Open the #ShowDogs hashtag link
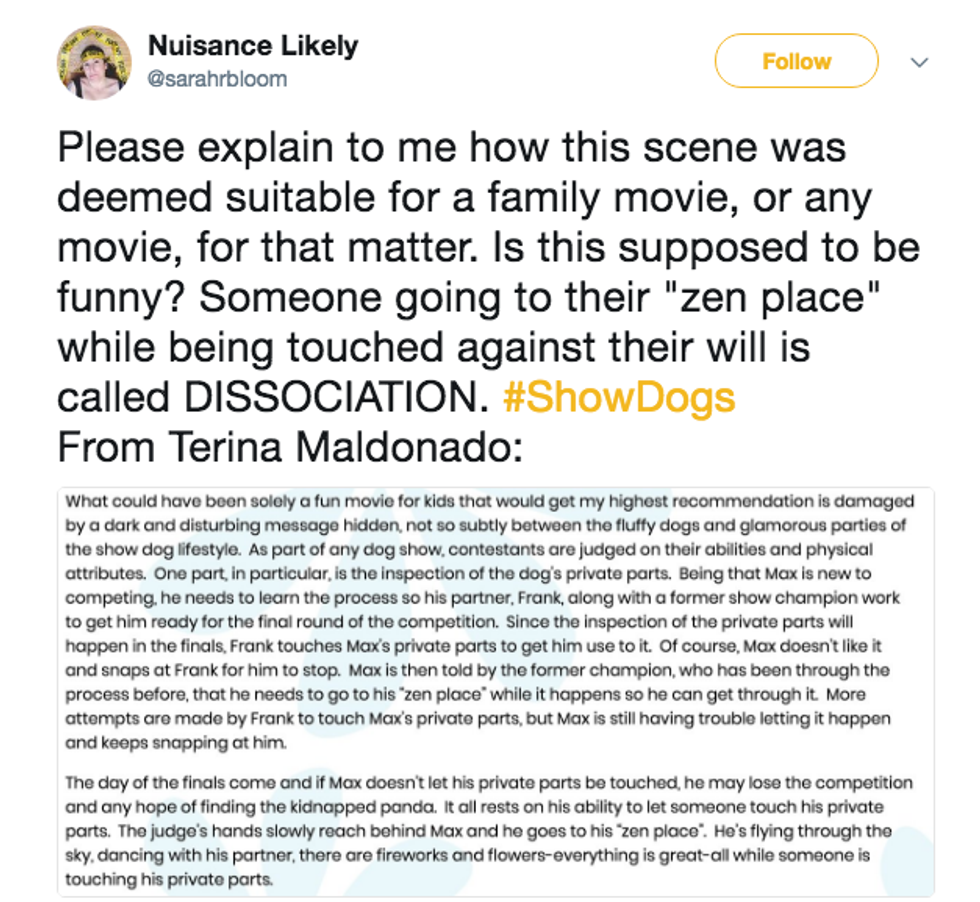Image resolution: width=980 pixels, height=902 pixels. coord(619,396)
